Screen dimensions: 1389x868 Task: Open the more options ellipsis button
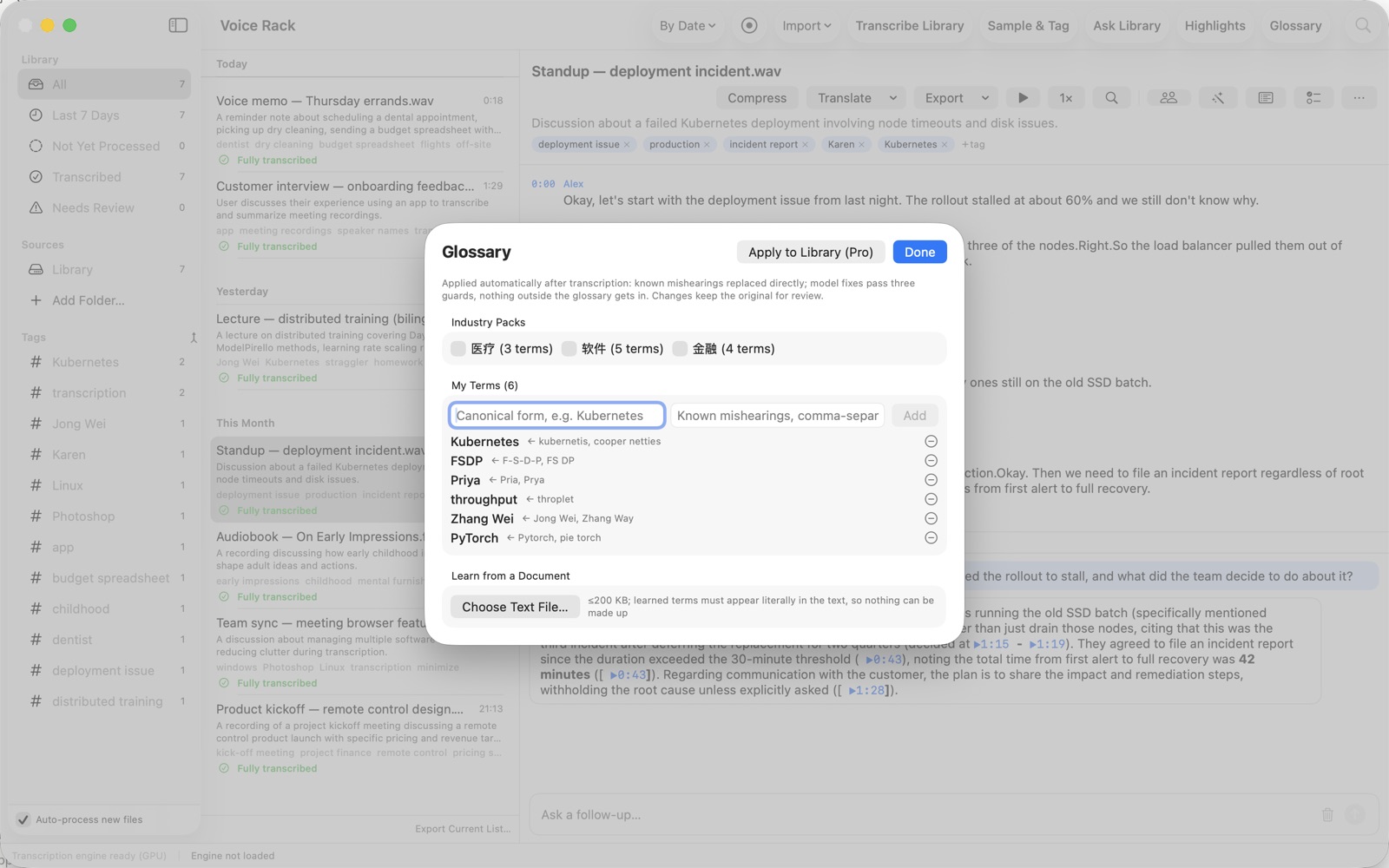pos(1359,98)
